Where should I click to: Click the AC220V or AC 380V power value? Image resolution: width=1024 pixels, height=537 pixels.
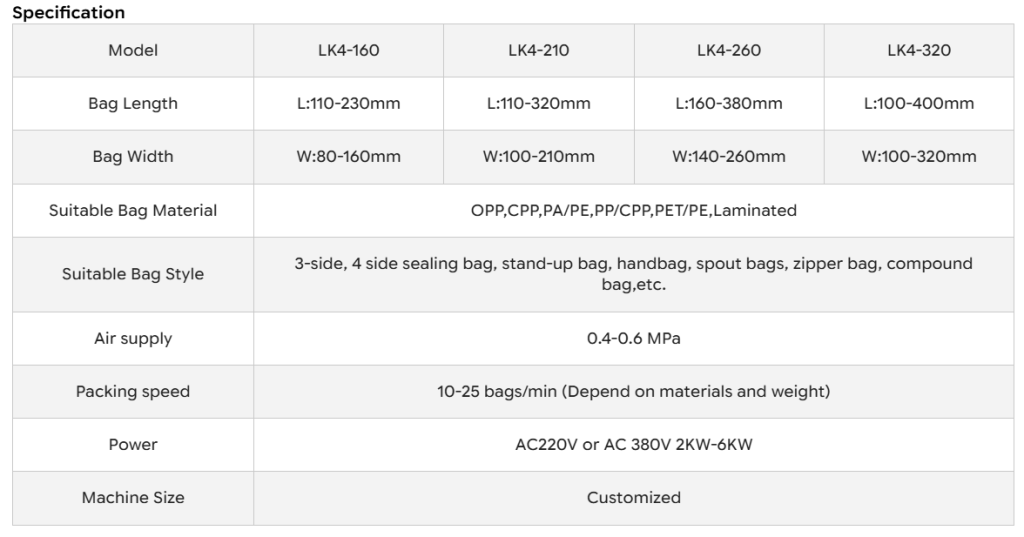633,445
